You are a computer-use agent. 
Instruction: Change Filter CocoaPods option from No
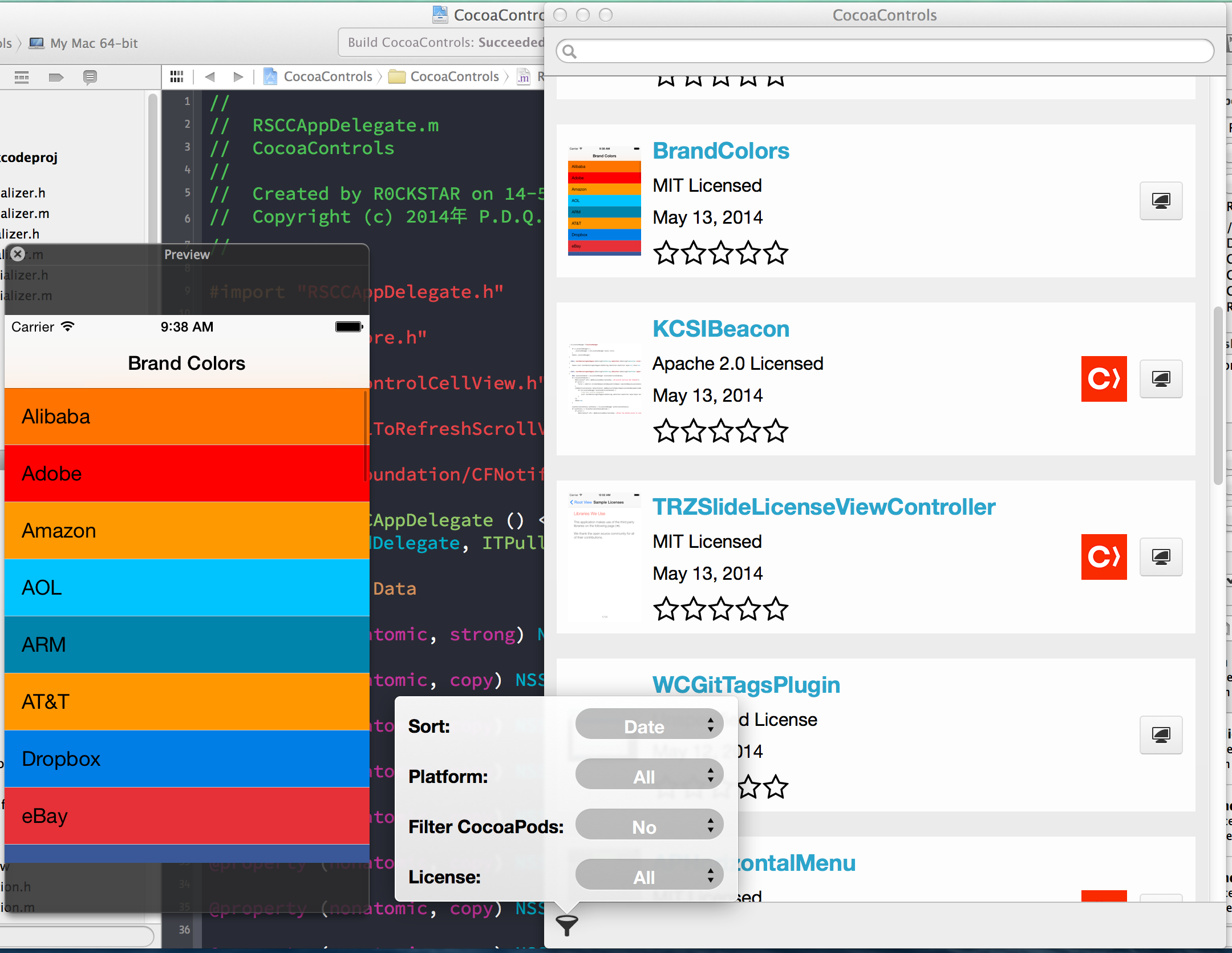pos(649,825)
